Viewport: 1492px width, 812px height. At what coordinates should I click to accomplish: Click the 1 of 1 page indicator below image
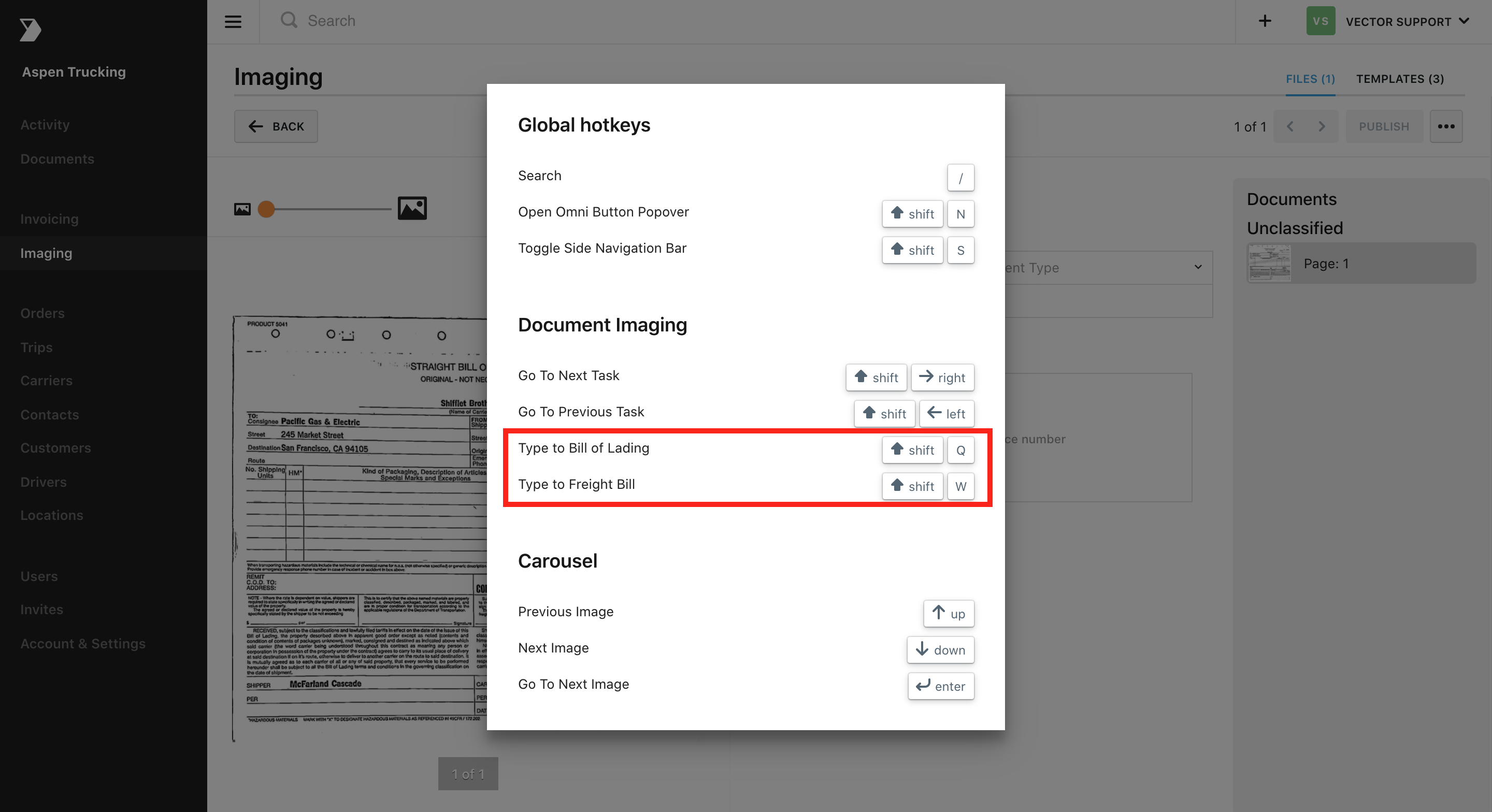coord(468,774)
